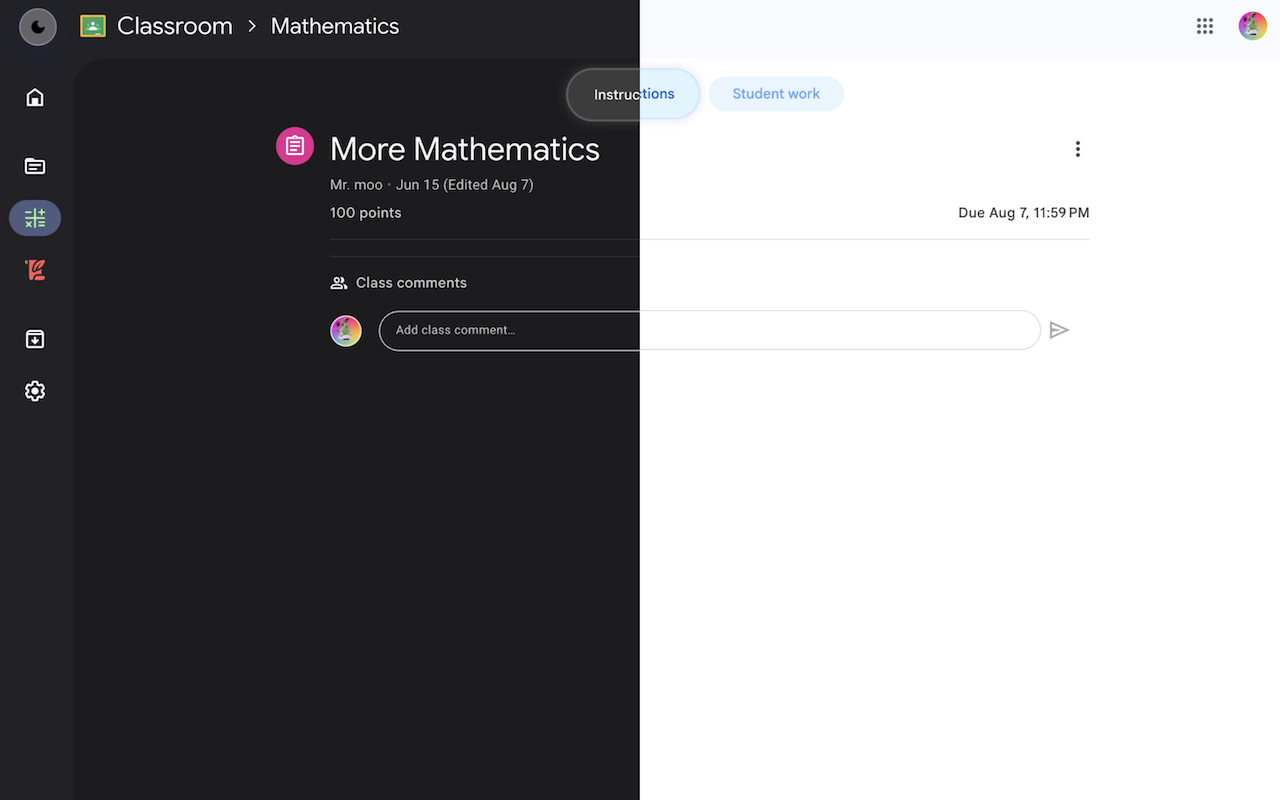
Task: Open Archived classes from the sidebar
Action: 34,339
